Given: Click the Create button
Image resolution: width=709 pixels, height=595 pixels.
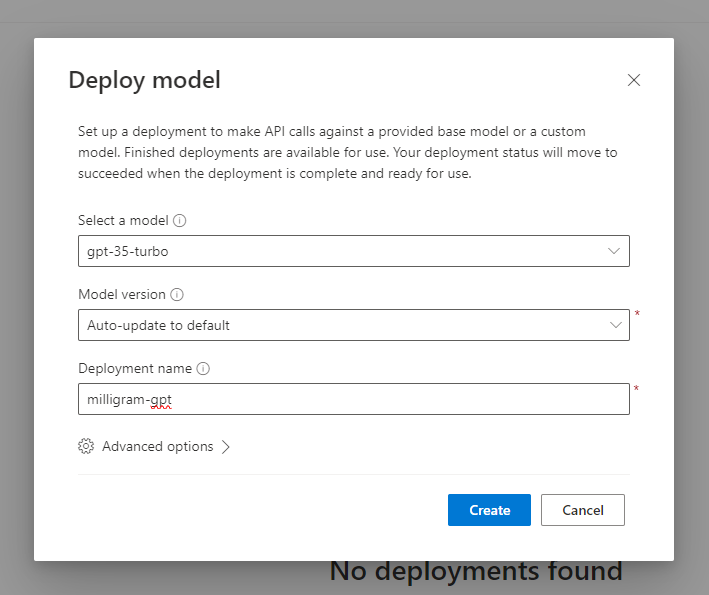Looking at the screenshot, I should [x=489, y=510].
